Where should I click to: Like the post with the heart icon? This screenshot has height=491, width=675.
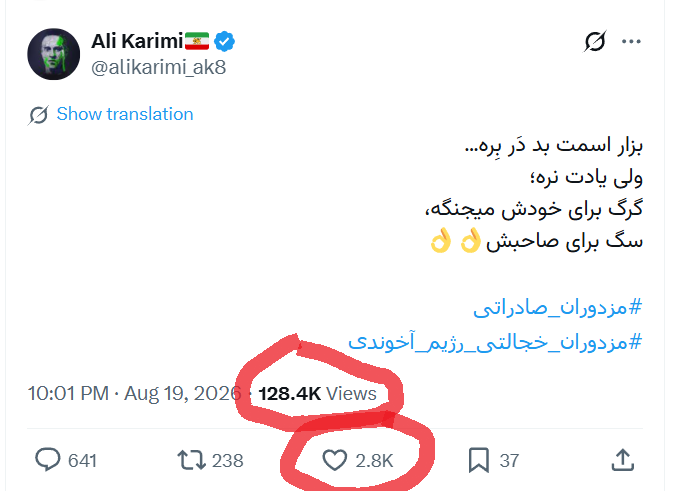point(334,460)
